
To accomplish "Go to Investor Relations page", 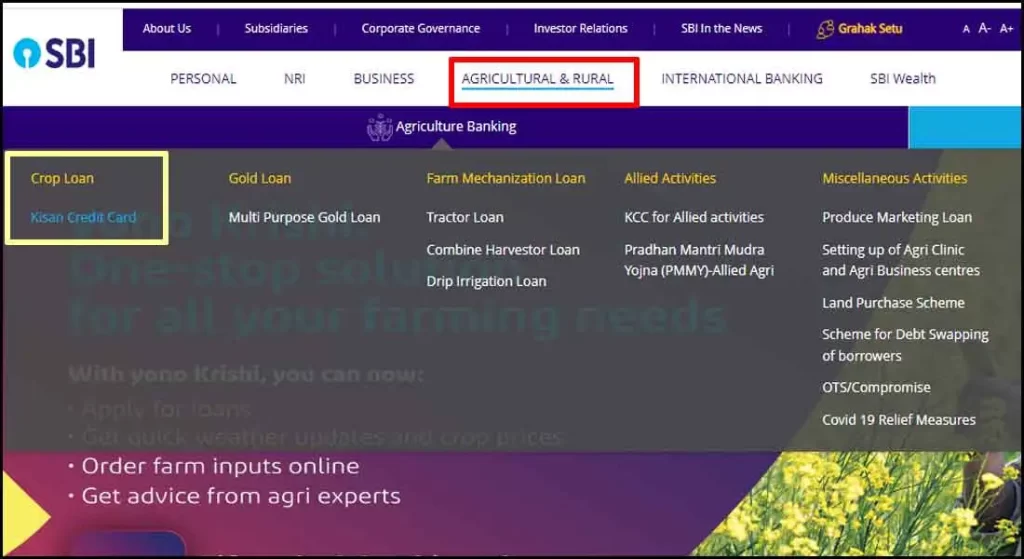I will point(580,29).
